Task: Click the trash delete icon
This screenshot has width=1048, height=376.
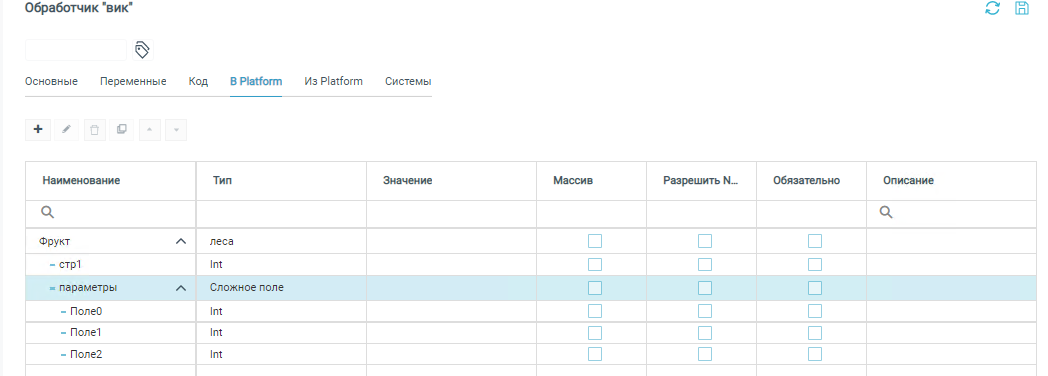Action: 94,130
